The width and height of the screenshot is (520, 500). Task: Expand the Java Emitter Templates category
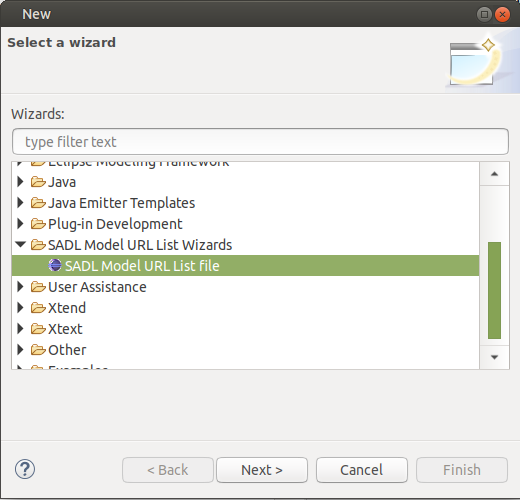(x=20, y=203)
